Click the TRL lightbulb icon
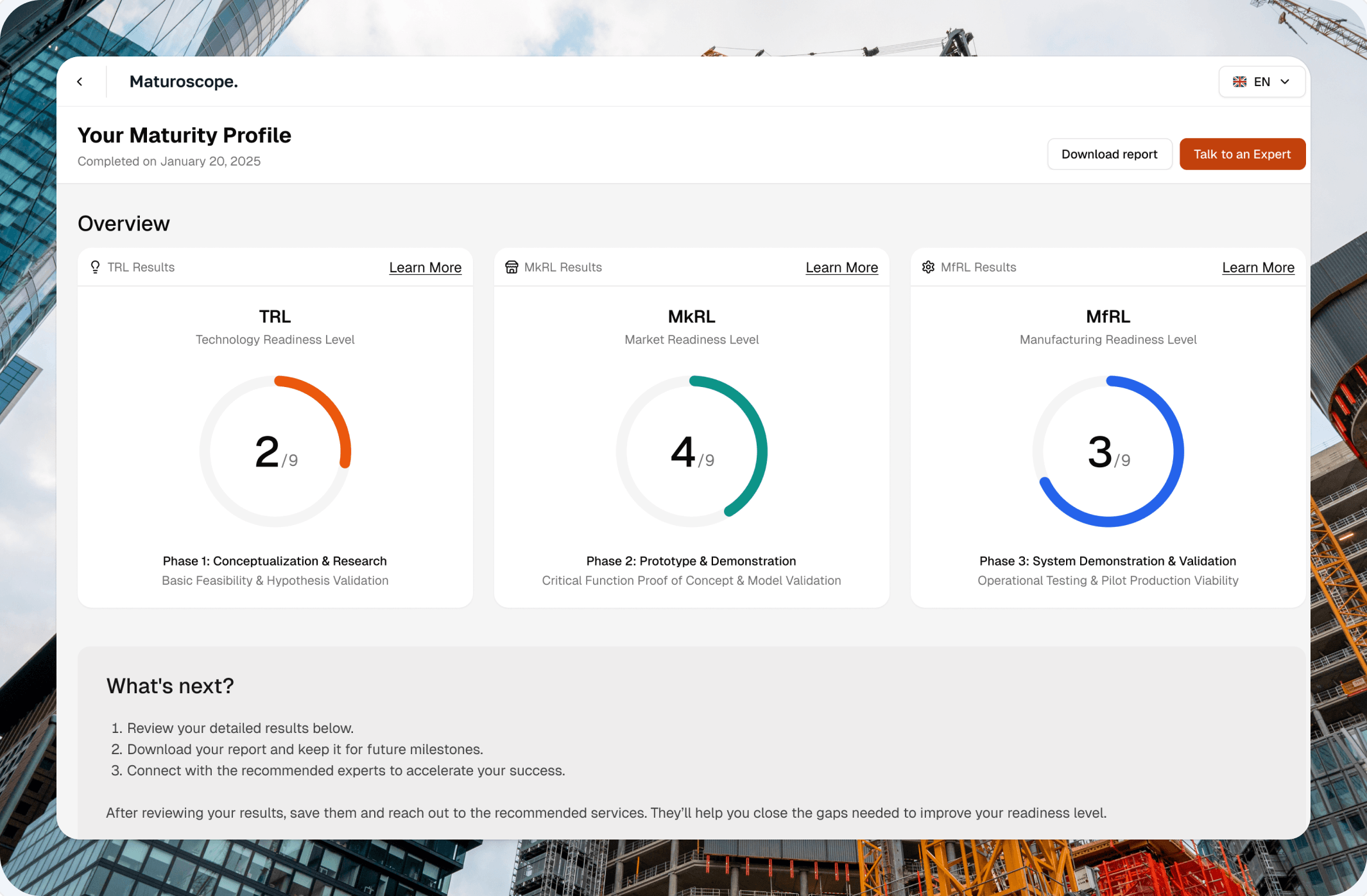The image size is (1367, 896). tap(95, 267)
